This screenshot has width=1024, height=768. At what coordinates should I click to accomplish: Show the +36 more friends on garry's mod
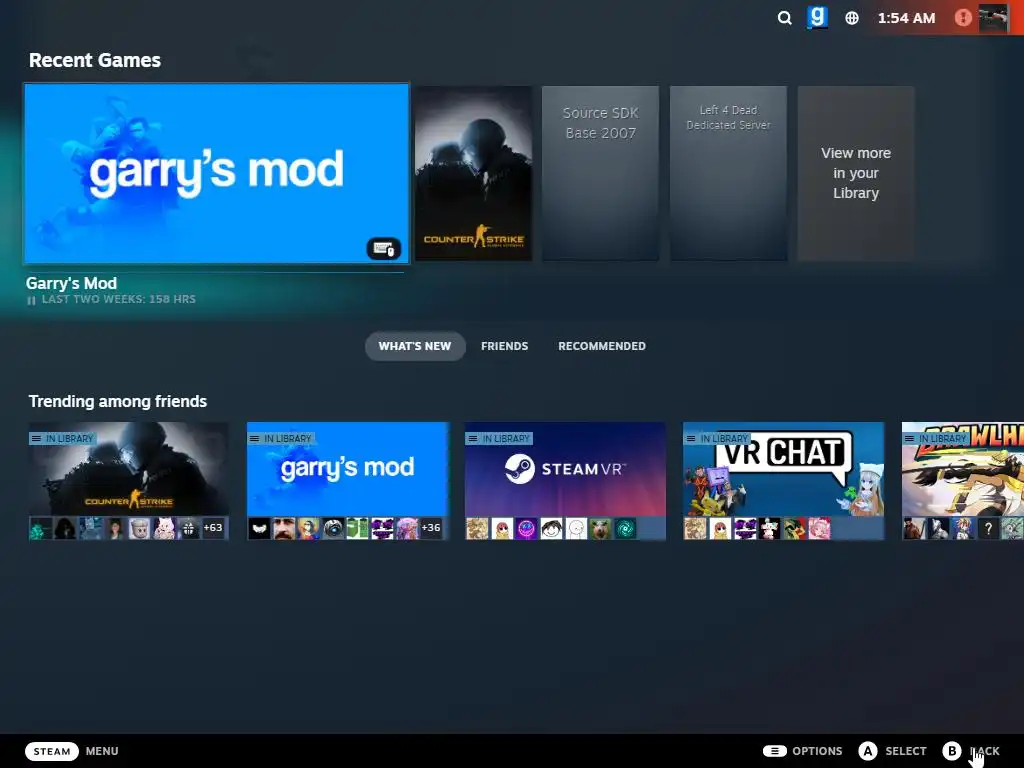(431, 528)
